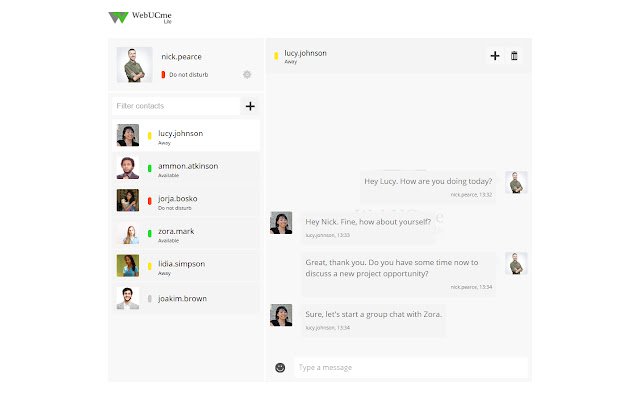Click zora.mark's avatar picture
640x400 pixels.
click(128, 233)
